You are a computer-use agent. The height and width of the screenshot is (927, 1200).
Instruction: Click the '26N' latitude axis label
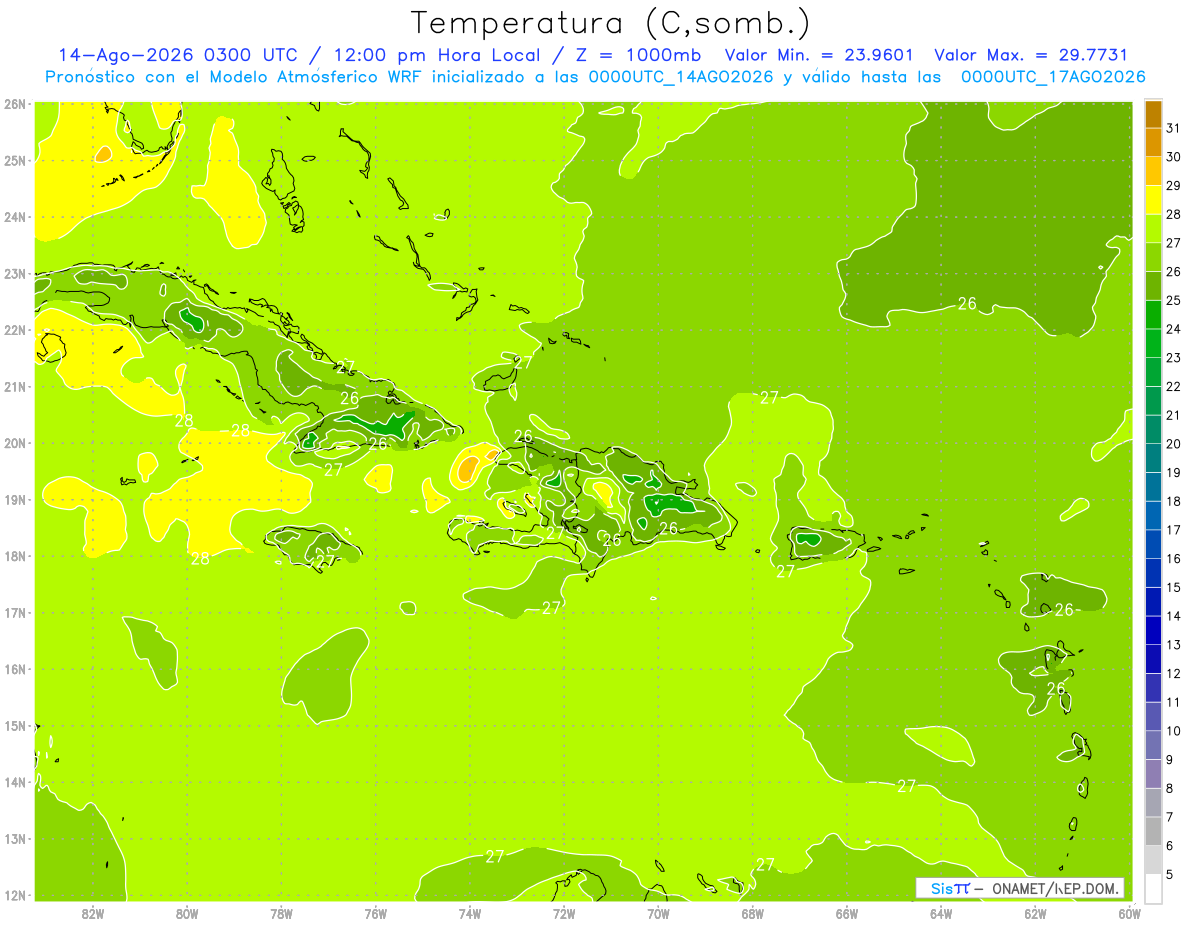15,104
